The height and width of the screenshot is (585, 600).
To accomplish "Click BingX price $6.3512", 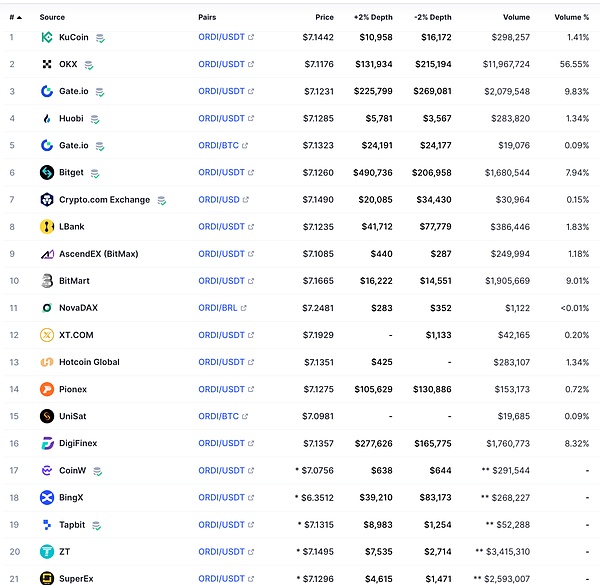I will 317,498.
